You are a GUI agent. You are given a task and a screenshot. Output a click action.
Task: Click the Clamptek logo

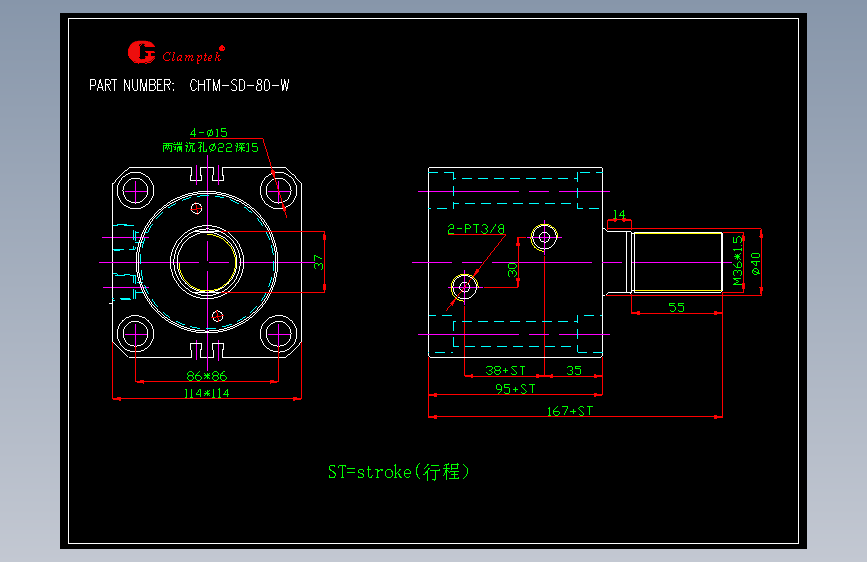176,53
